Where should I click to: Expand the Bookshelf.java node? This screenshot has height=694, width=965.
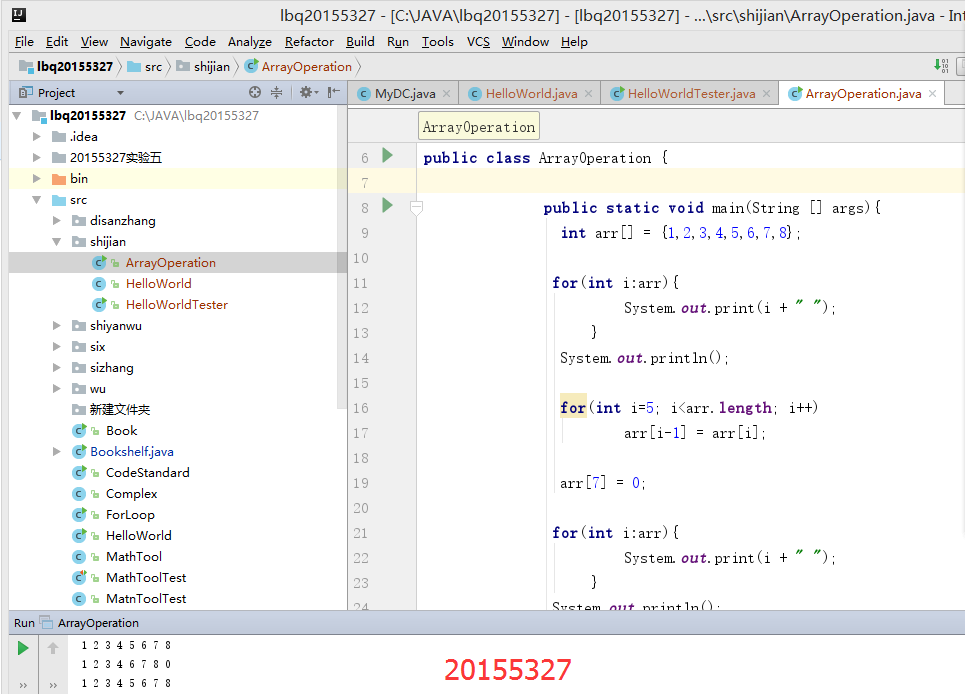click(x=57, y=452)
